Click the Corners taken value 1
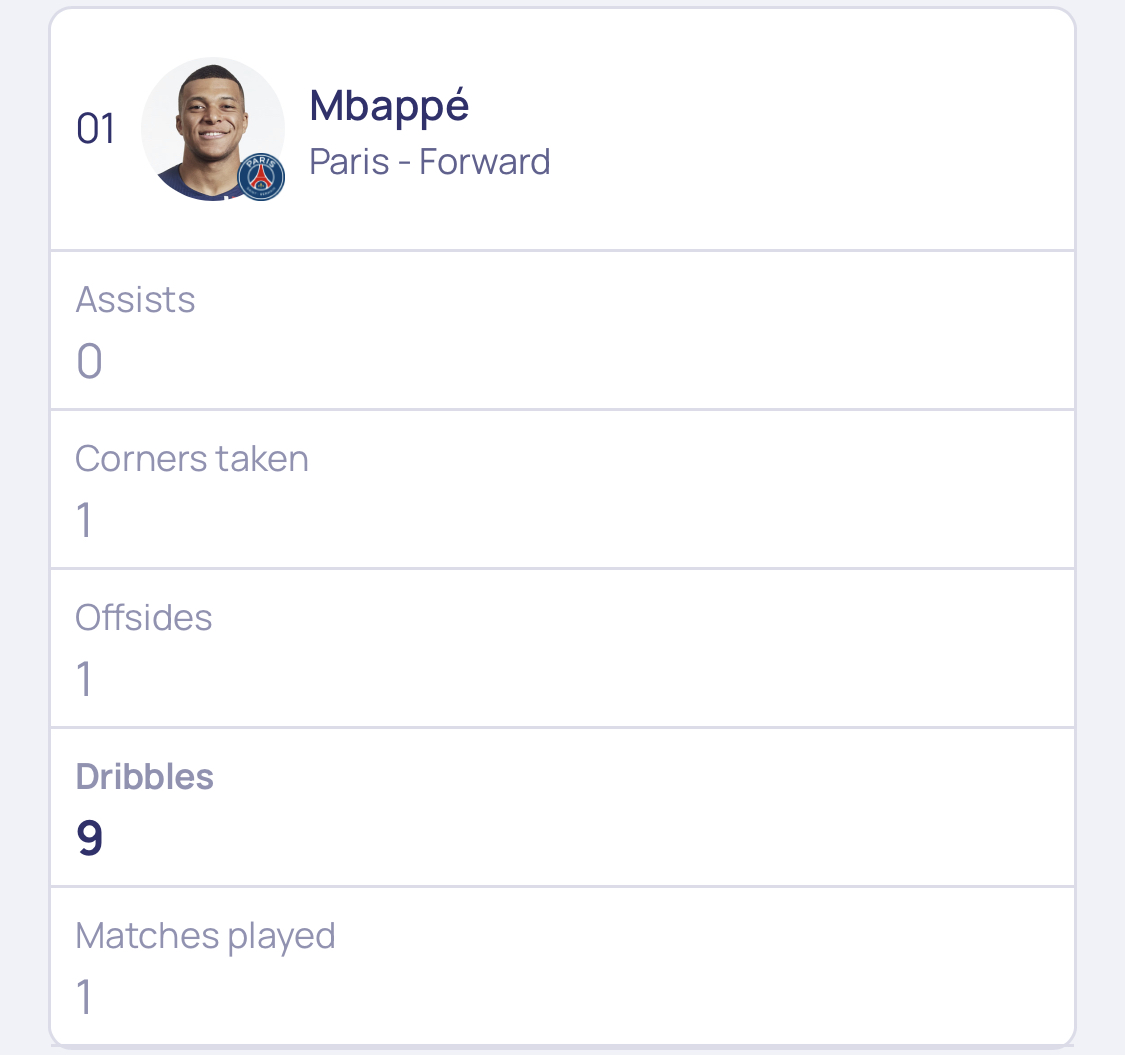1125x1055 pixels. pyautogui.click(x=85, y=520)
